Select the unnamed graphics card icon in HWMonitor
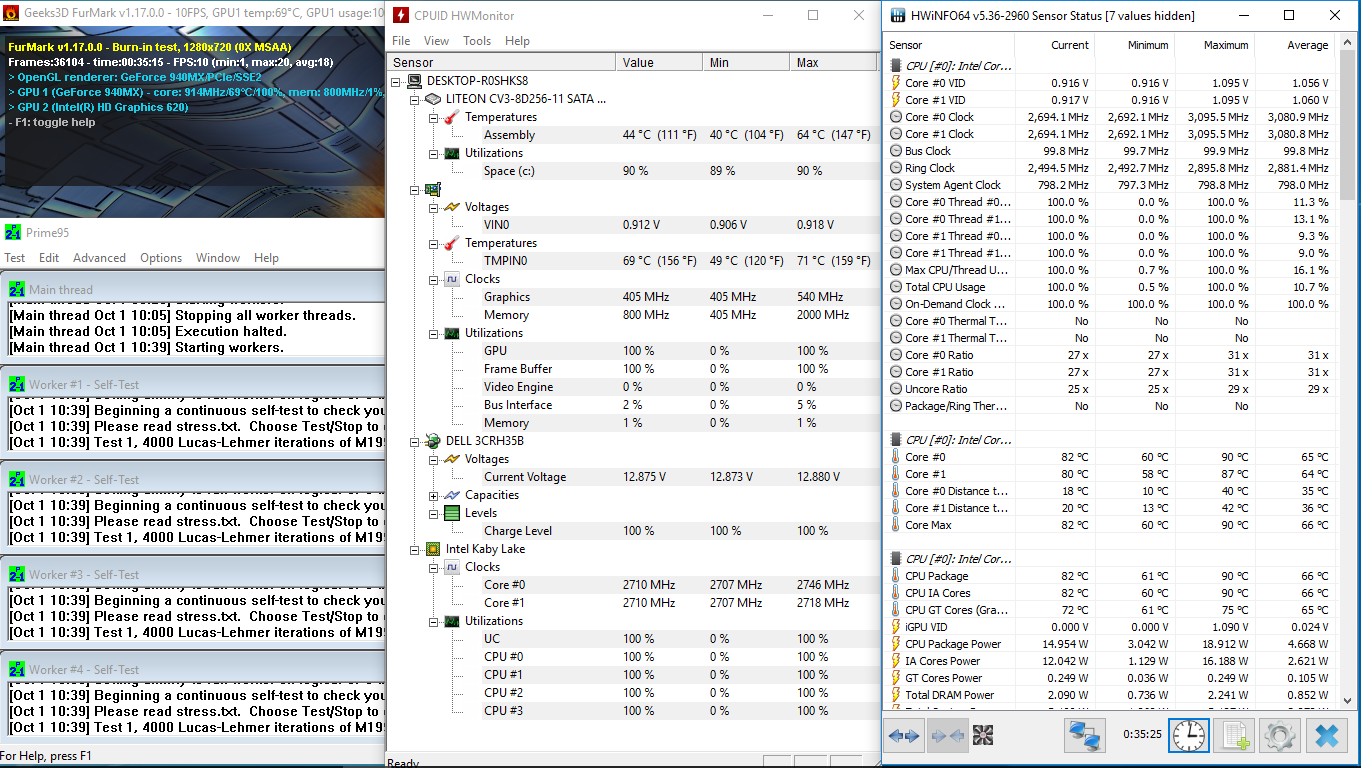Viewport: 1361px width, 768px height. pyautogui.click(x=433, y=189)
